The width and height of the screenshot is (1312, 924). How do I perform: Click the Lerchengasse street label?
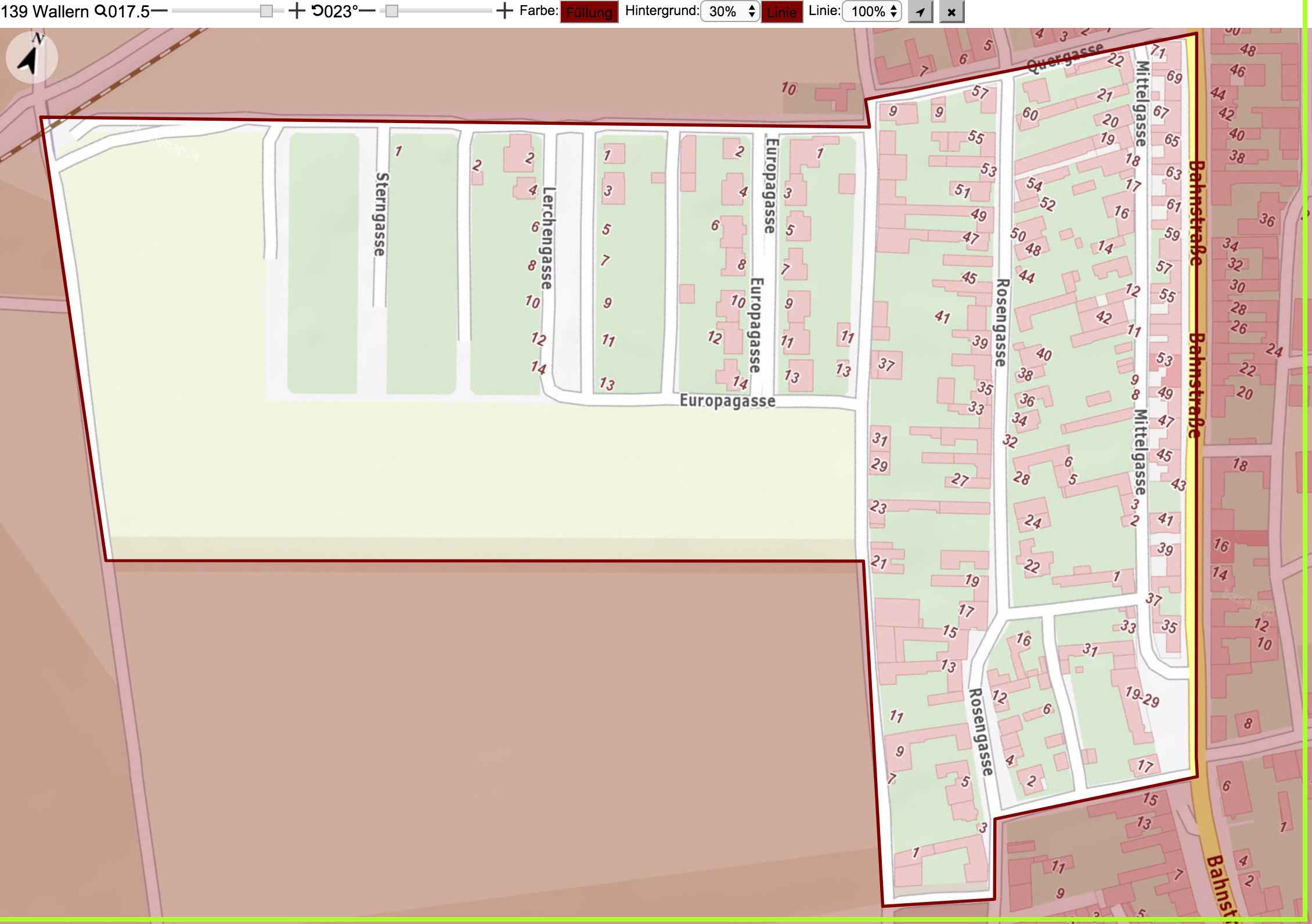[547, 238]
